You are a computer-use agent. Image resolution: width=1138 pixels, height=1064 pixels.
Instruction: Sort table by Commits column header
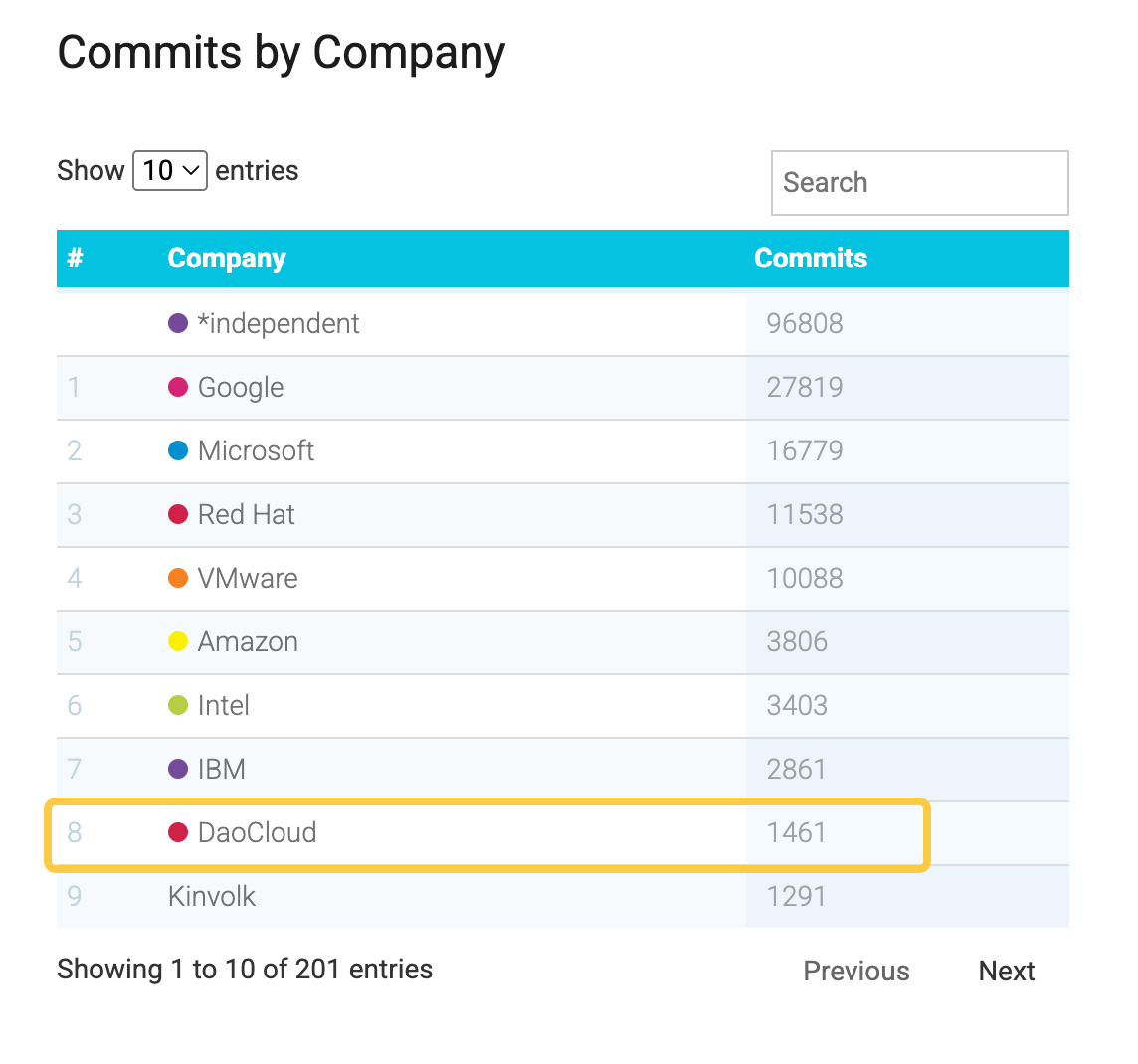point(811,259)
